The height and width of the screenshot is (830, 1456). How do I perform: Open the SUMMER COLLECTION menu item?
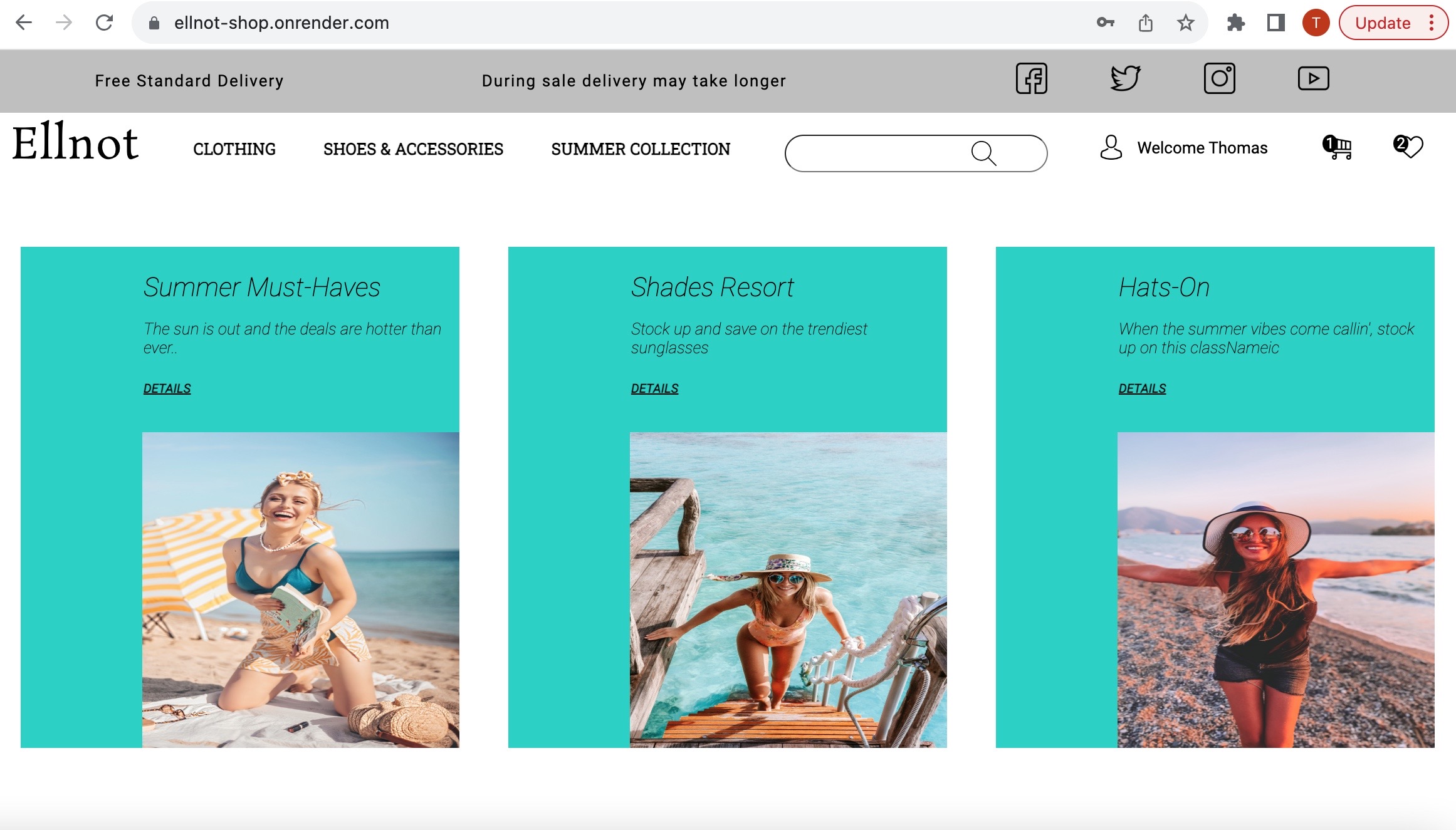641,148
